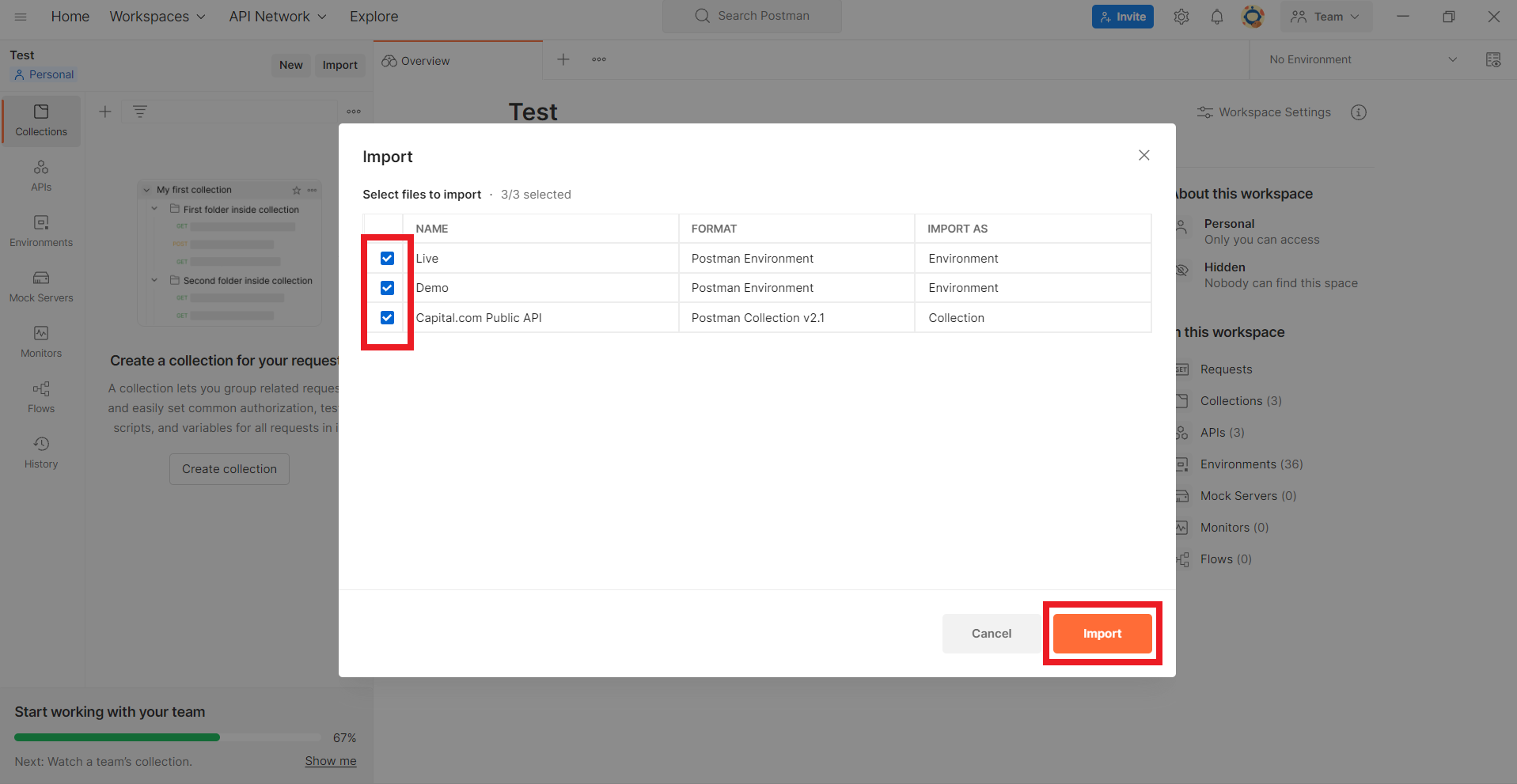Close the Import dialog with X
Screen dimensions: 1517x784
[x=1144, y=155]
